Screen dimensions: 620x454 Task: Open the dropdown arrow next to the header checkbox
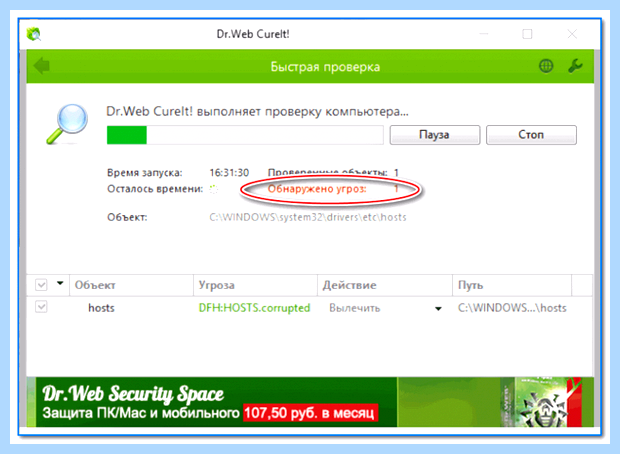coord(60,283)
